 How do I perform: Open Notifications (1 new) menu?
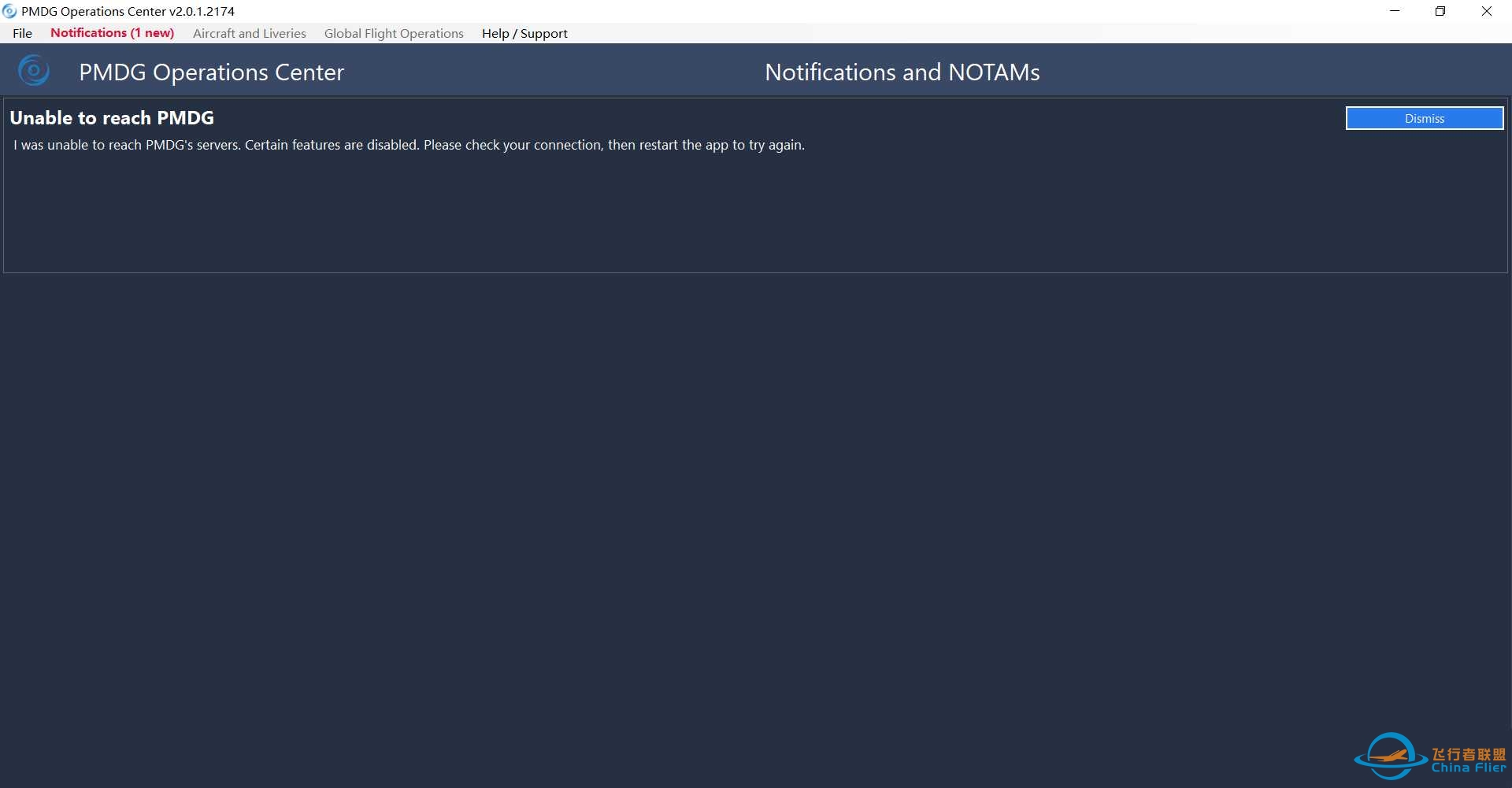pyautogui.click(x=113, y=33)
